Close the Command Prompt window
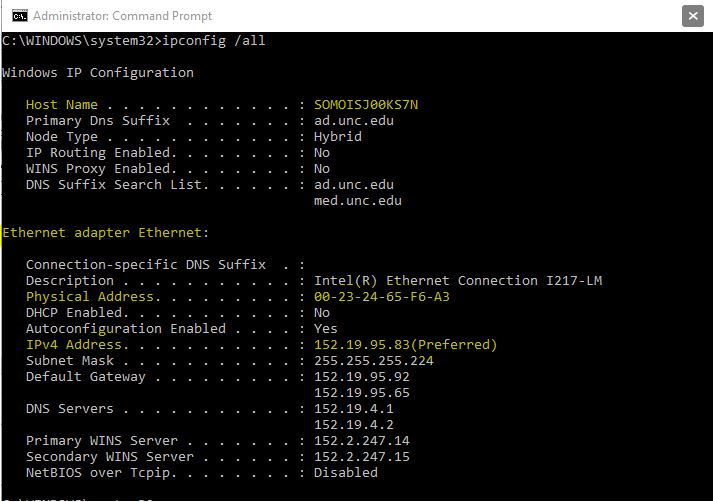Image resolution: width=713 pixels, height=502 pixels. [693, 16]
